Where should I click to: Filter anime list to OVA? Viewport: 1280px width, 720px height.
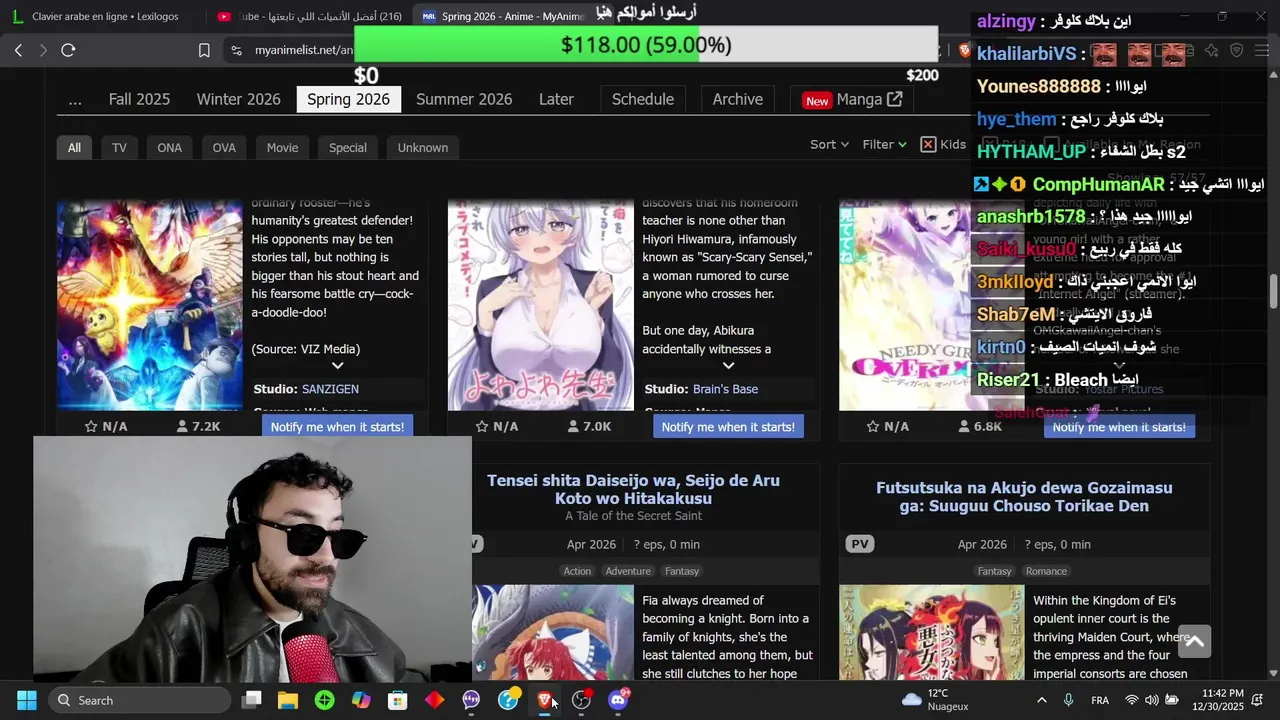coord(224,147)
